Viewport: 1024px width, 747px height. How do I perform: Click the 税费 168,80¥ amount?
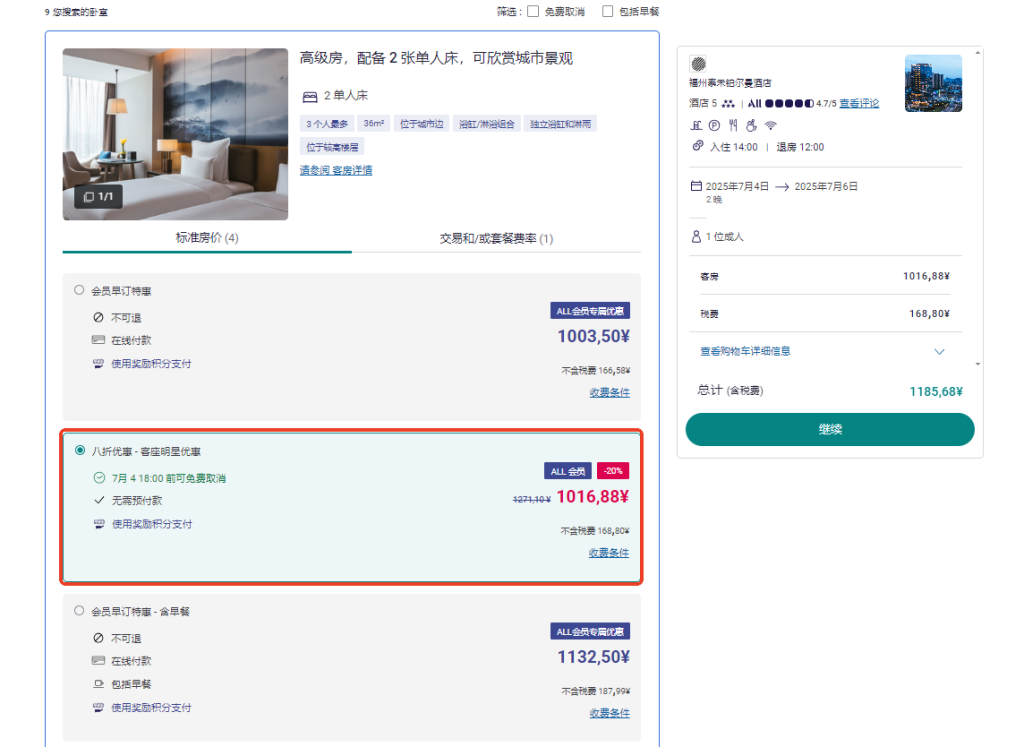[x=929, y=314]
